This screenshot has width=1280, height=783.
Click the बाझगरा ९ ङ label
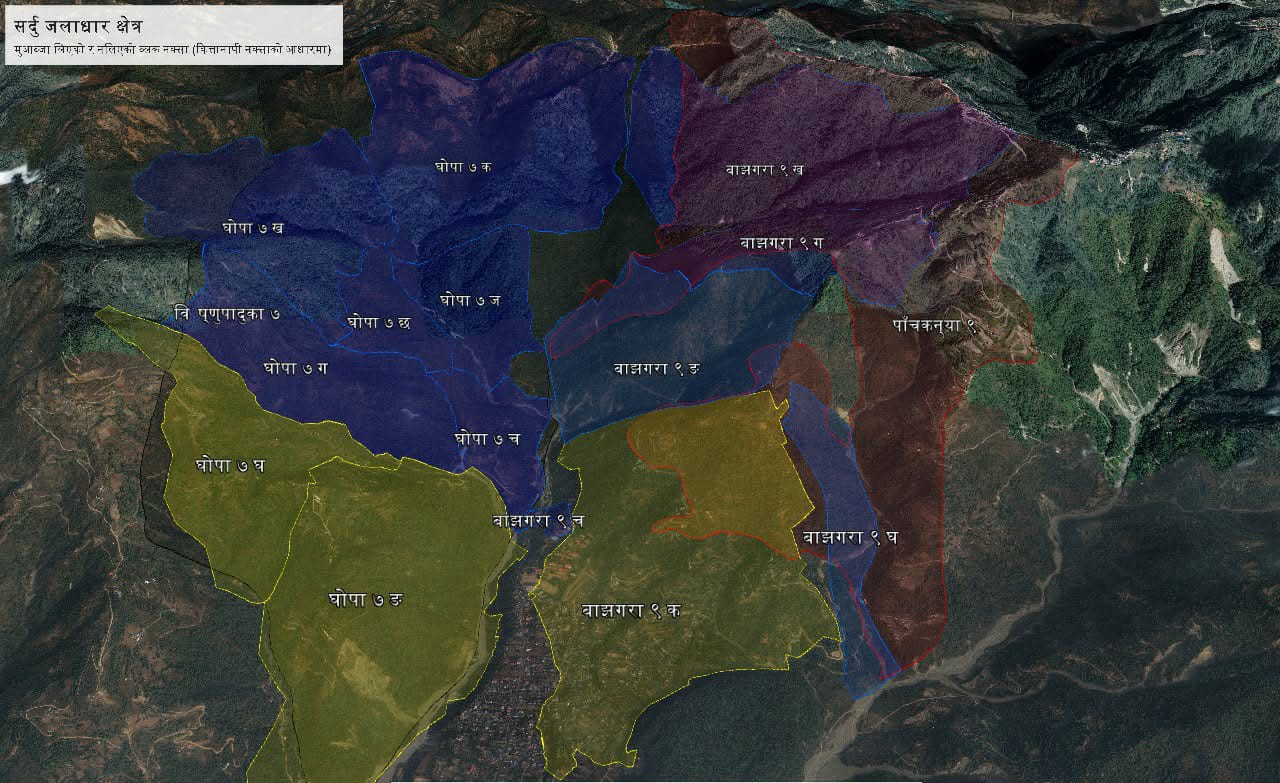[x=657, y=368]
